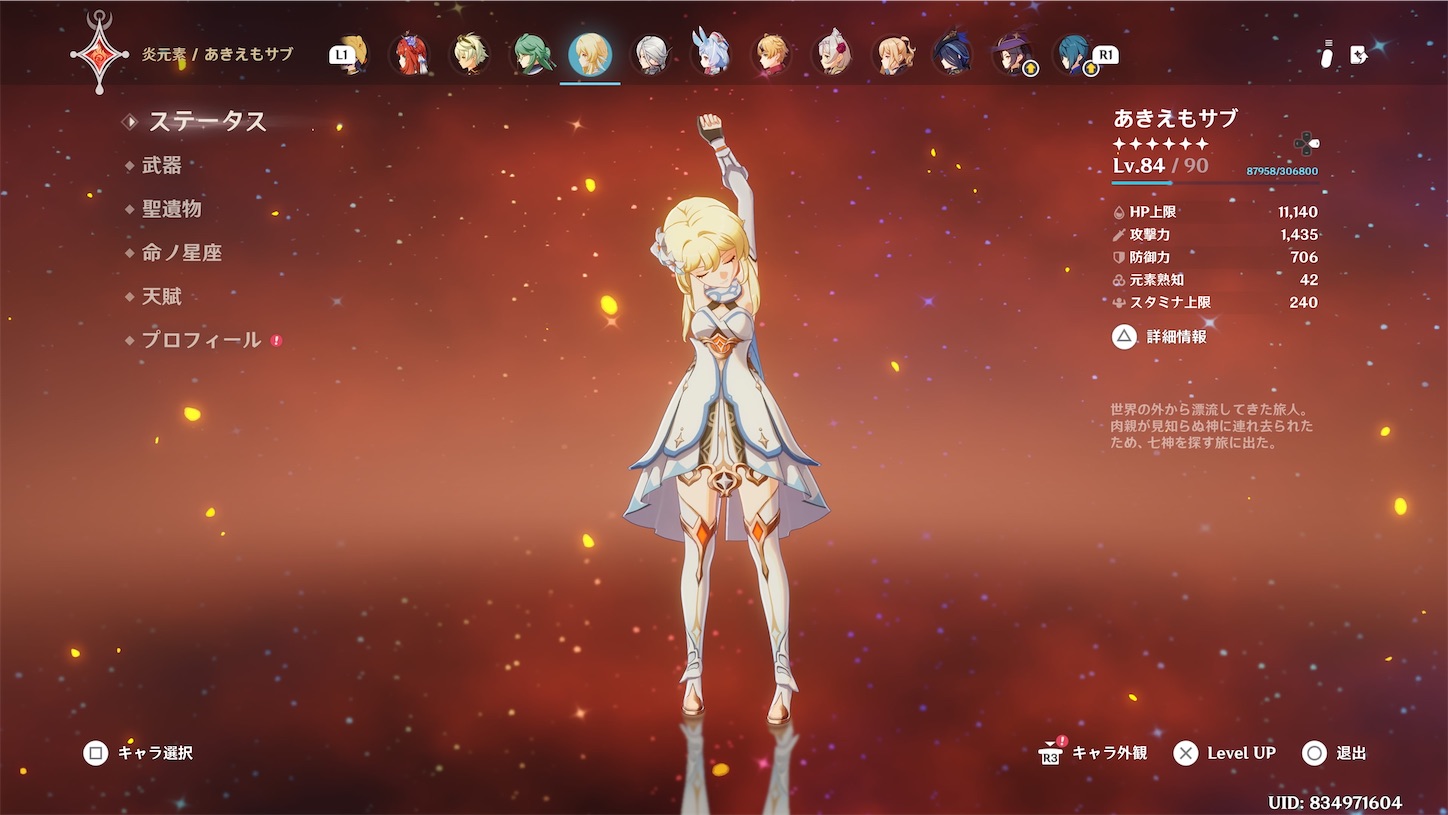The image size is (1448, 815).
Task: Select the dark navy-haired character avatar
Action: (x=952, y=54)
